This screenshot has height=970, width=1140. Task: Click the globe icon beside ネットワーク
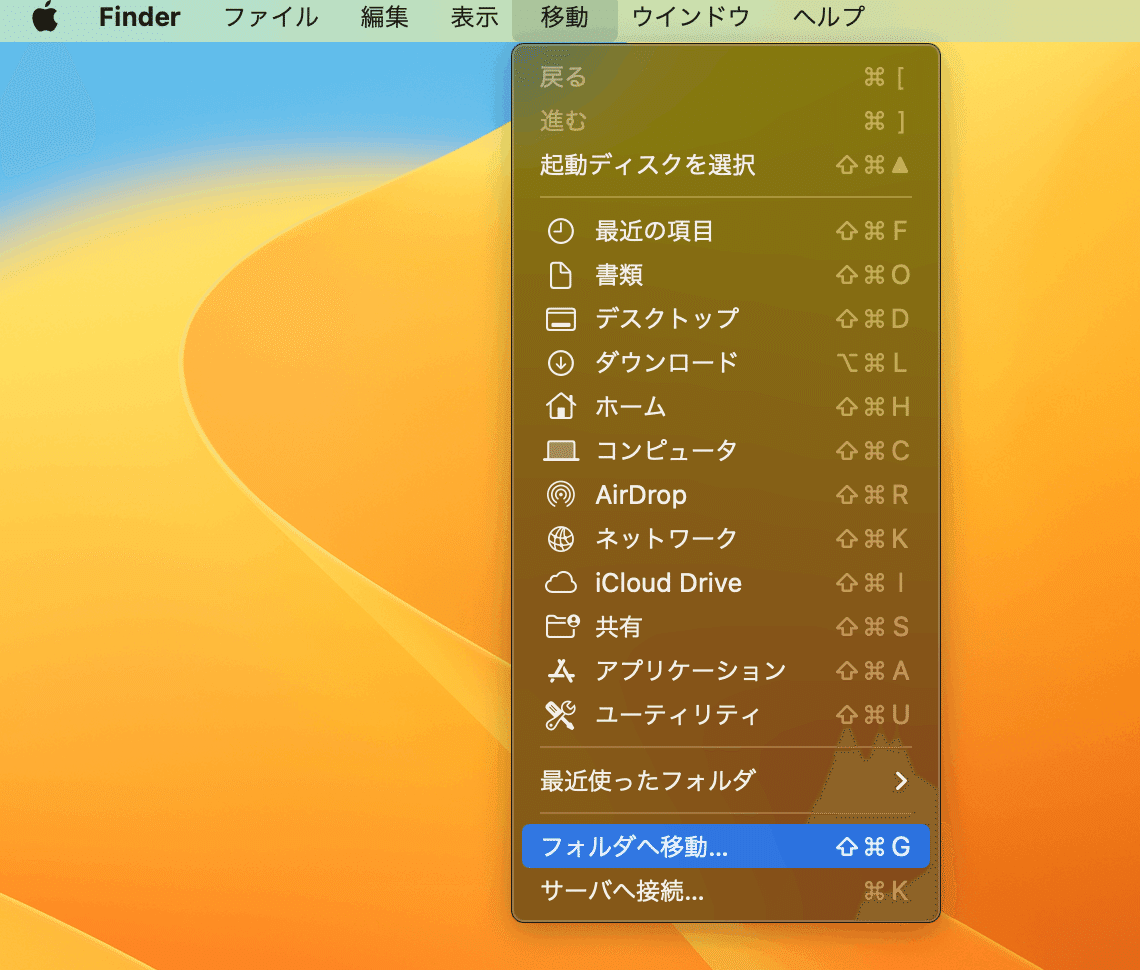pyautogui.click(x=561, y=539)
